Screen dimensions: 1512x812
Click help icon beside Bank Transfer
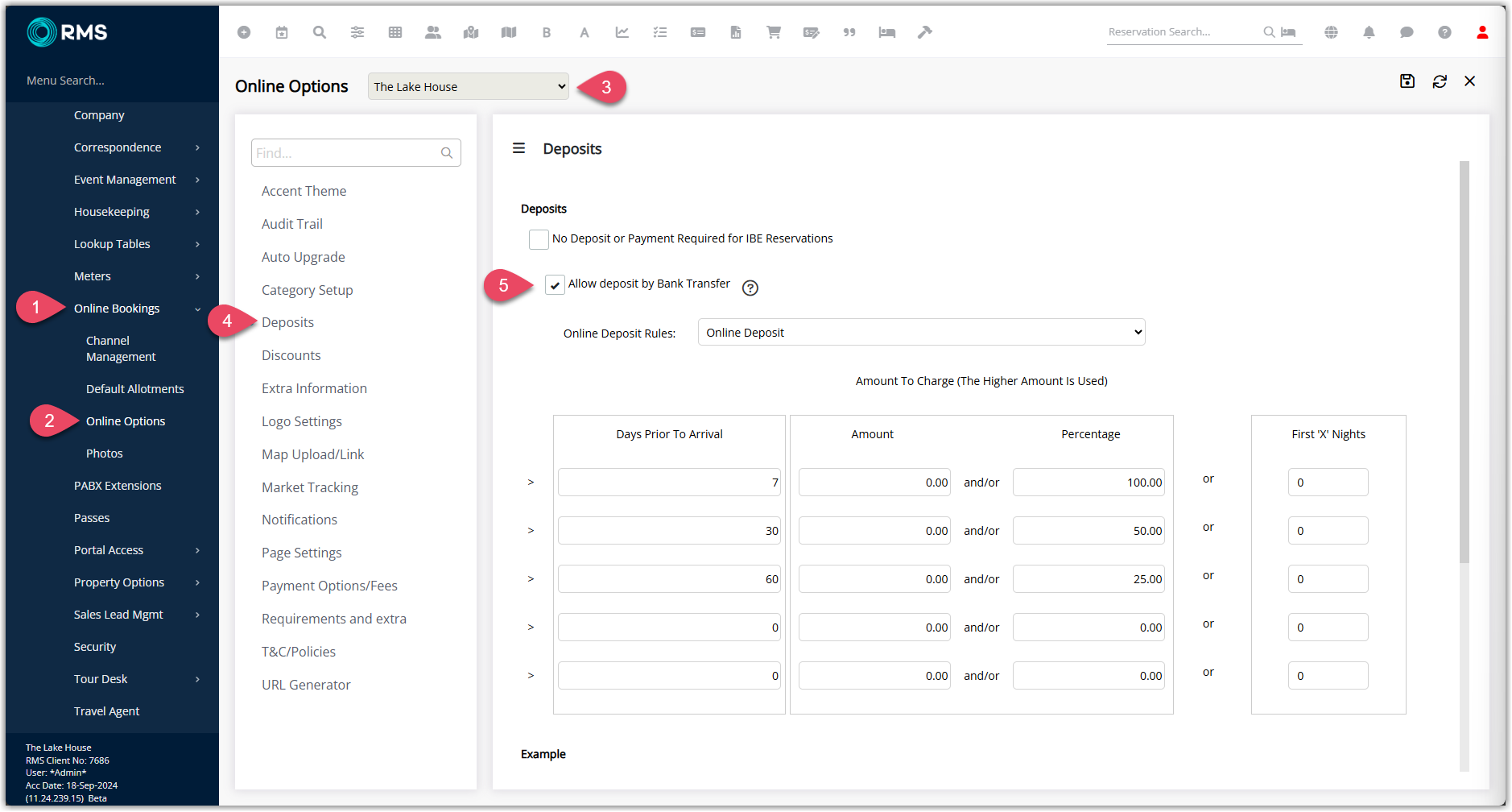coord(750,288)
